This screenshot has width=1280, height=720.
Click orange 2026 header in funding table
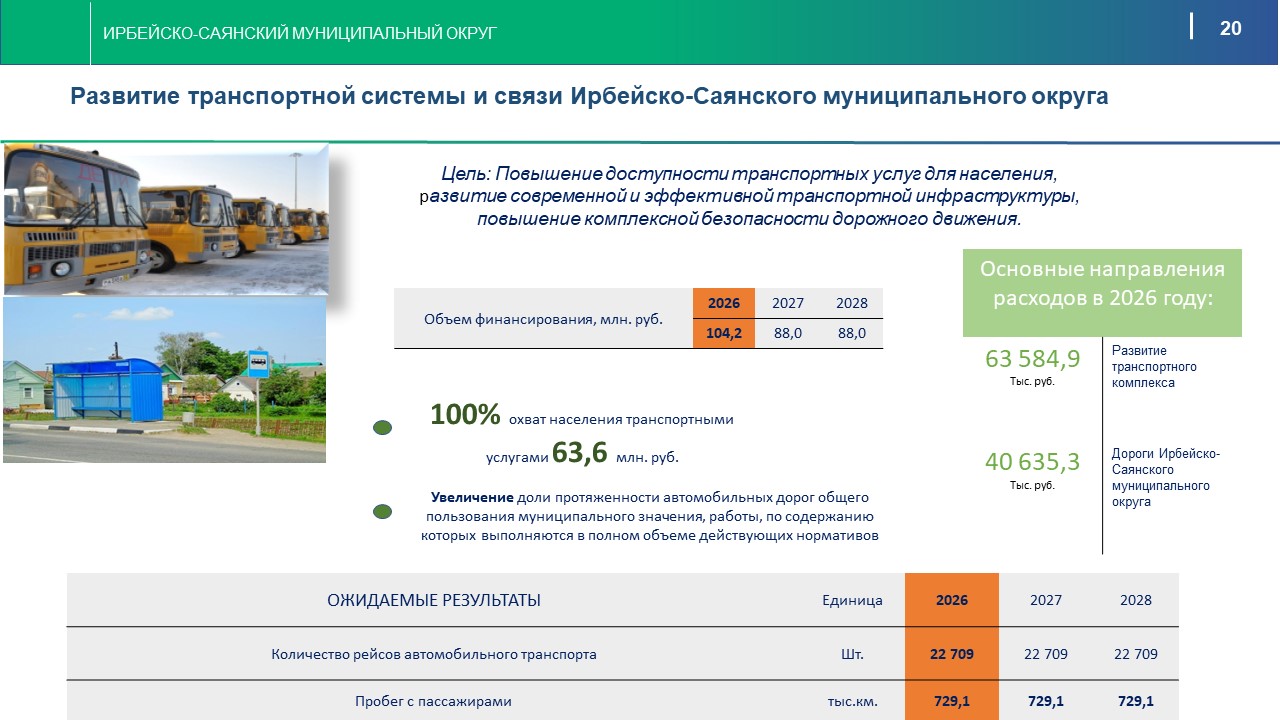coord(723,303)
